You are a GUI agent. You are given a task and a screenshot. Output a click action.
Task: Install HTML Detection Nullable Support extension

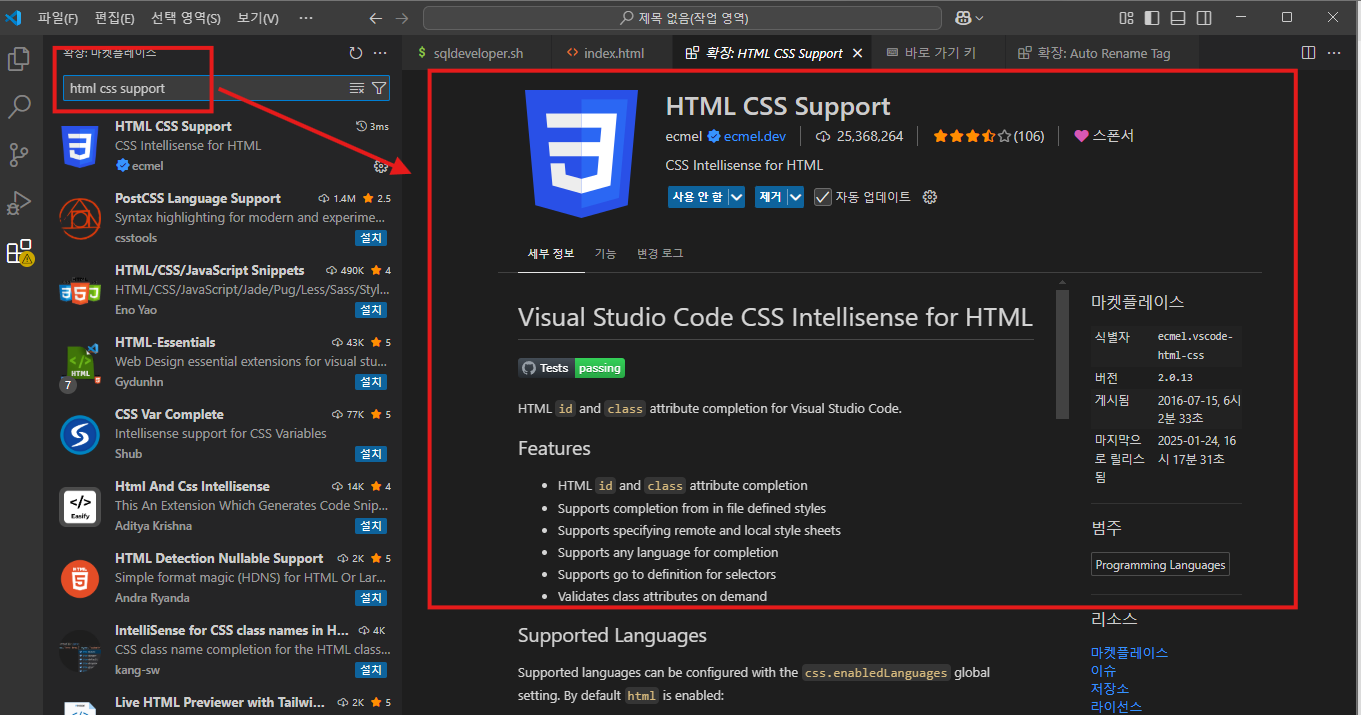pos(371,598)
